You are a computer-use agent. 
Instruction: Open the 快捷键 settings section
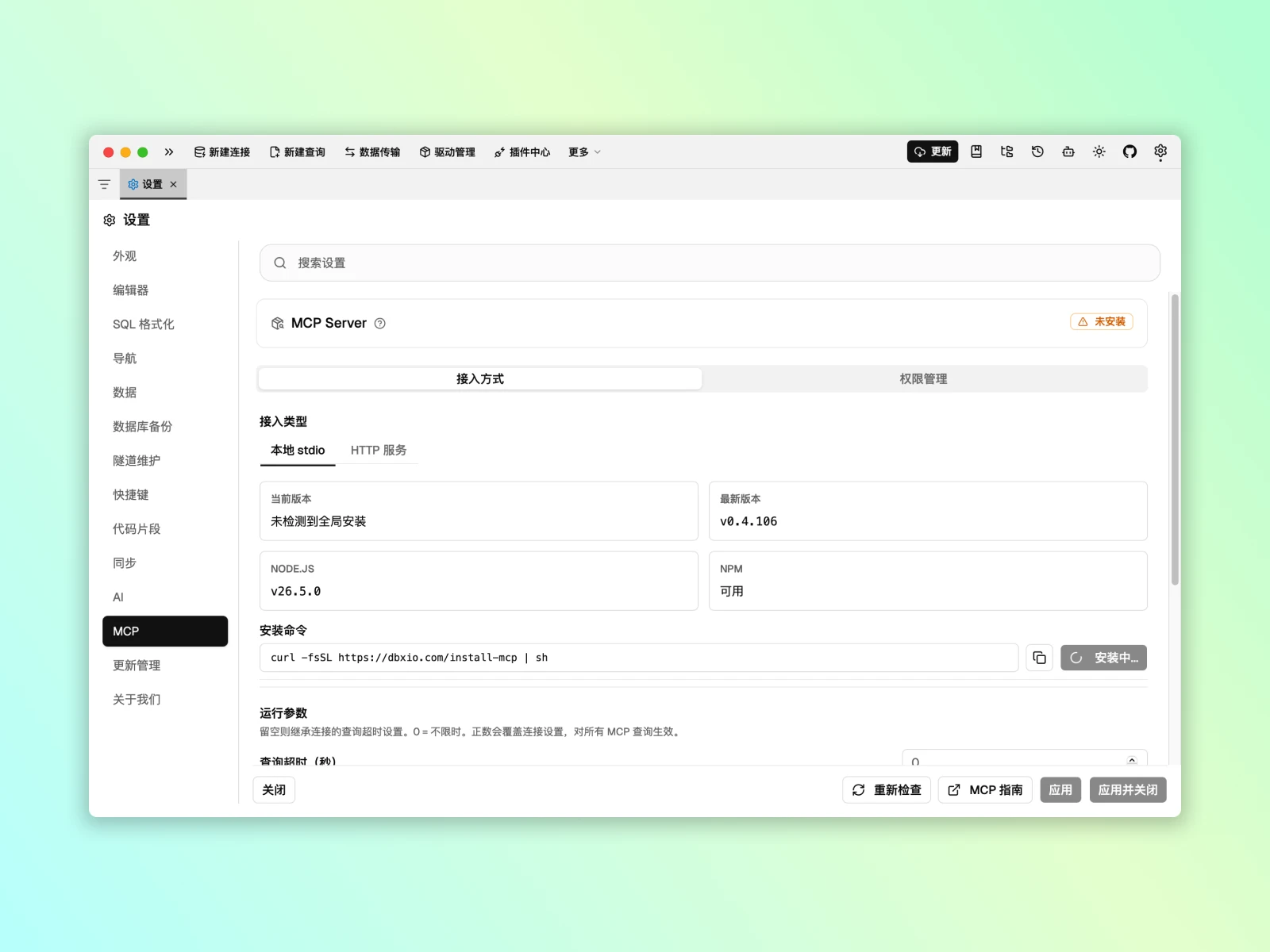(x=165, y=495)
